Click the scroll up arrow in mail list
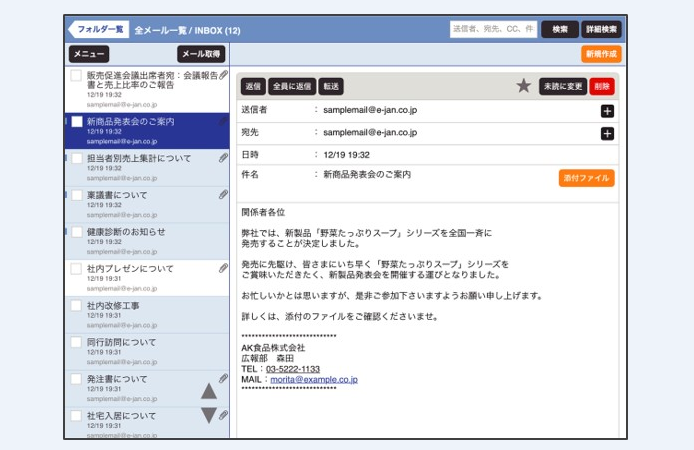 point(208,391)
